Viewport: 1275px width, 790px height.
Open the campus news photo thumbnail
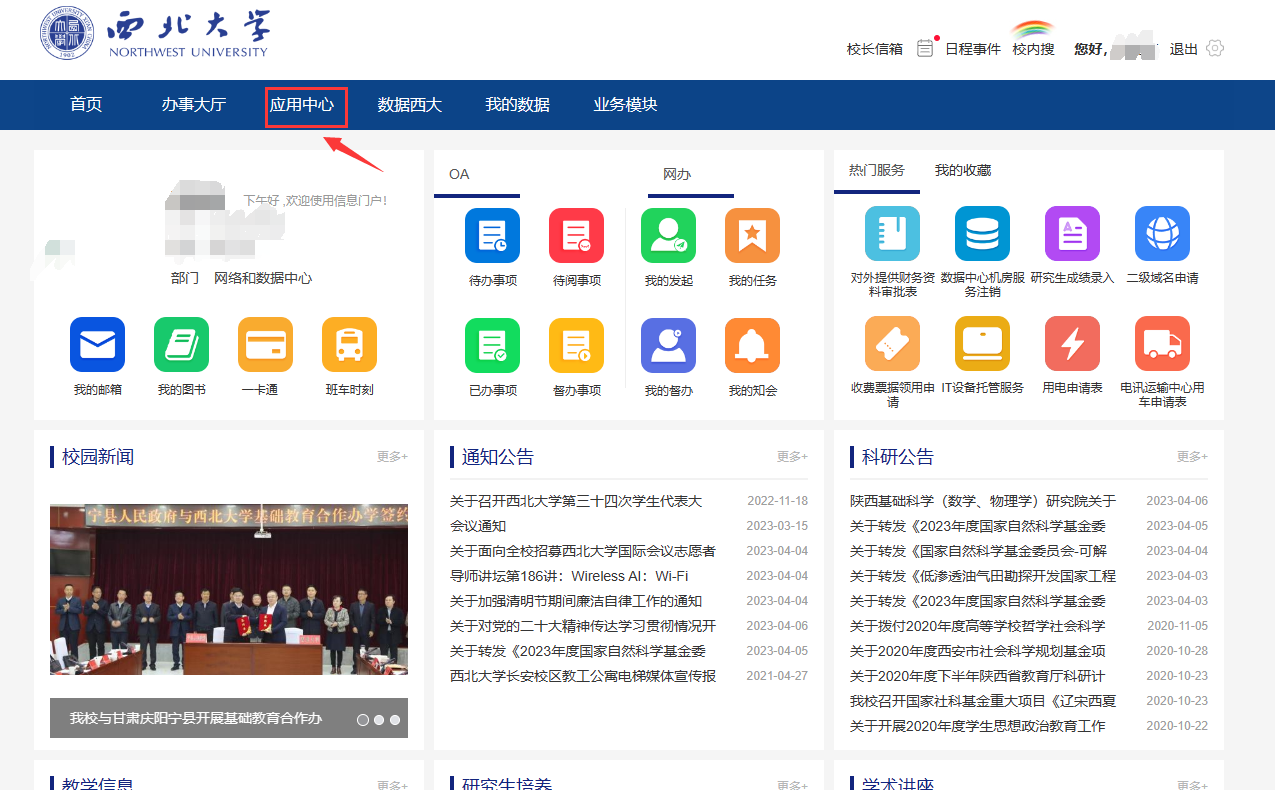coord(229,590)
